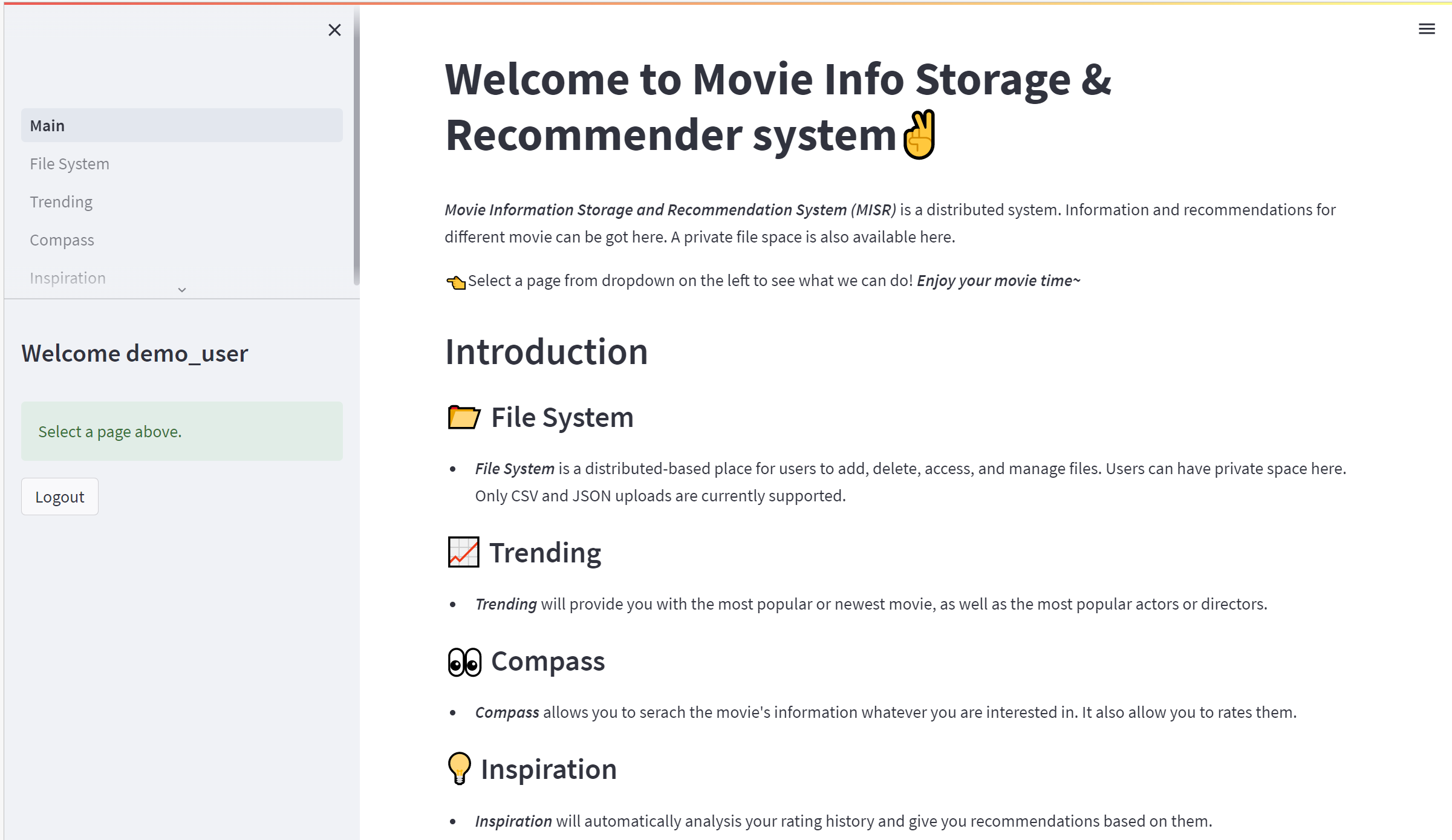This screenshot has height=840, width=1452.
Task: Click the File System section heading text
Action: [562, 417]
